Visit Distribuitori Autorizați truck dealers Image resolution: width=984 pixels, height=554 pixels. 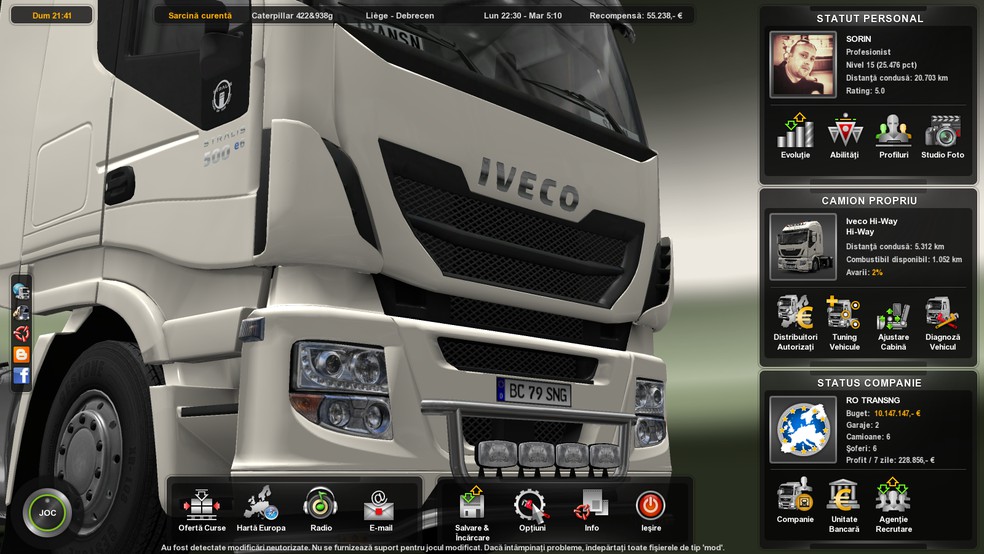coord(795,316)
